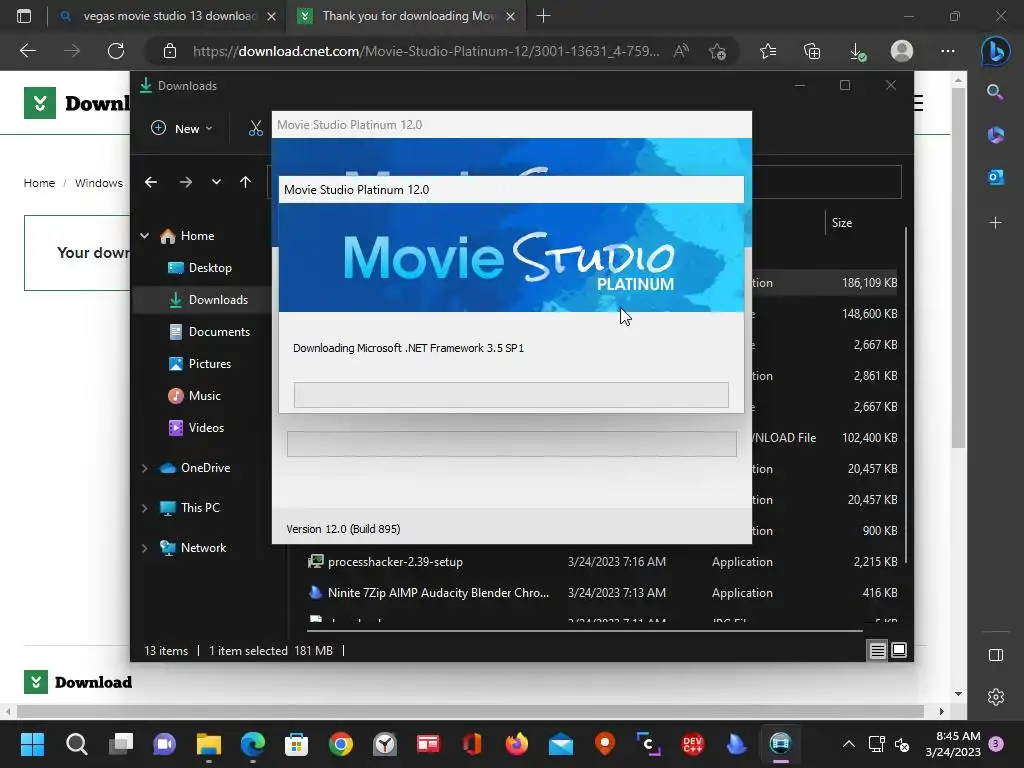Expand the Network tree node

(x=144, y=549)
